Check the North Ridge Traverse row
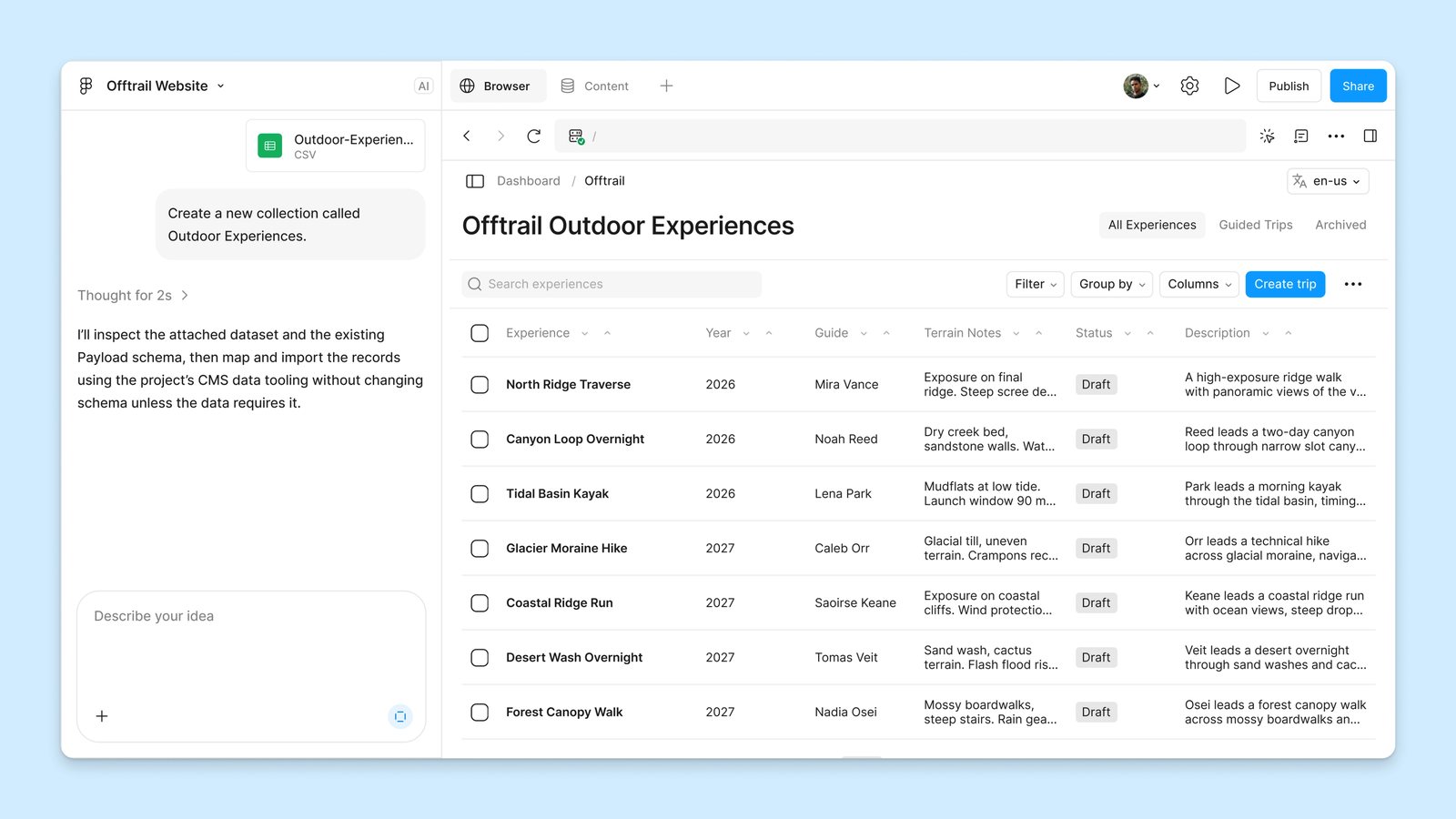 pyautogui.click(x=480, y=384)
